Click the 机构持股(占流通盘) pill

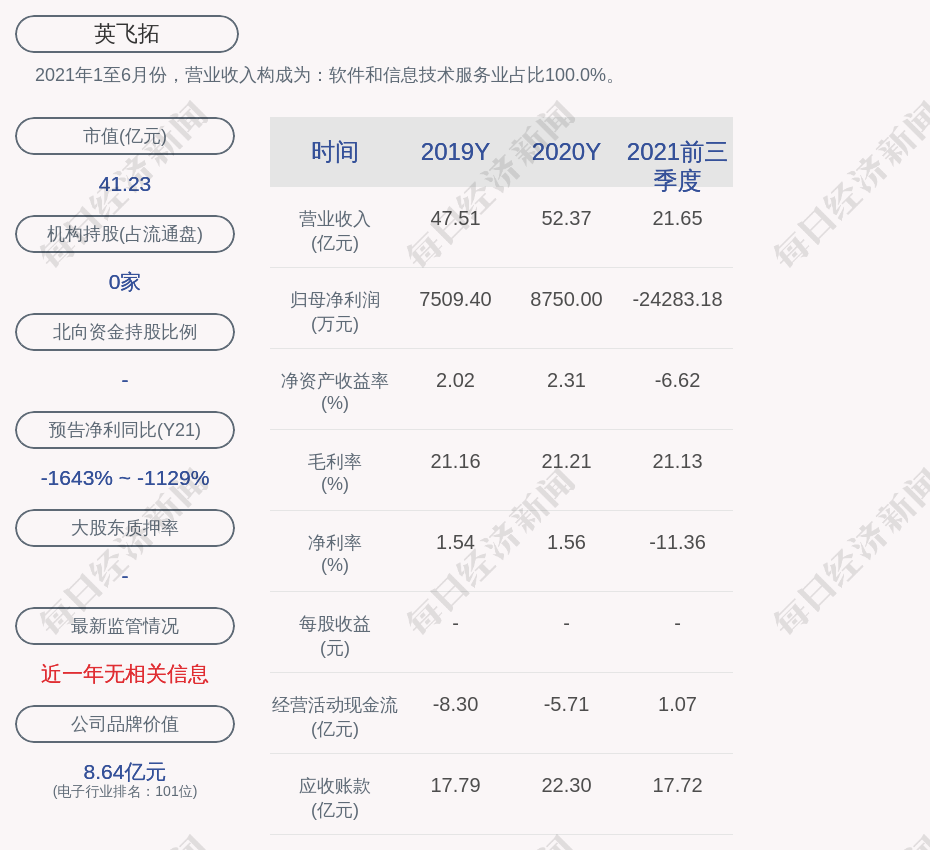(125, 234)
